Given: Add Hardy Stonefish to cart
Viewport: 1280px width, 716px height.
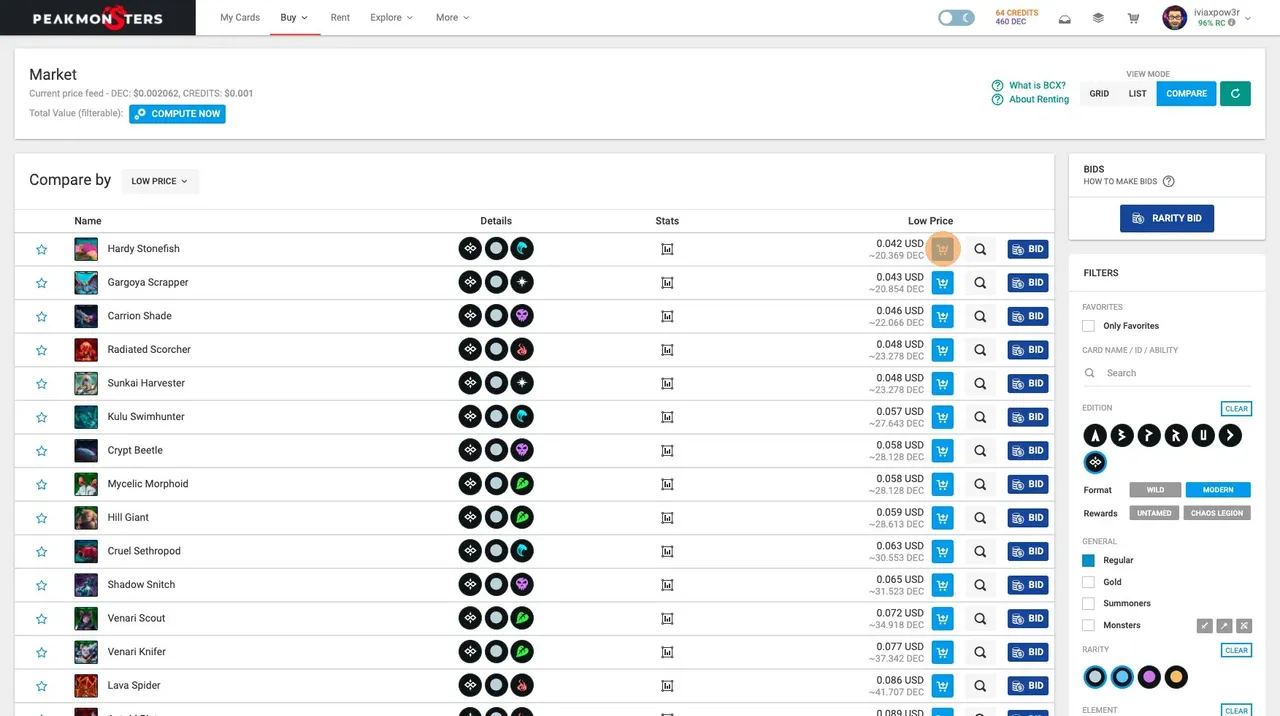Looking at the screenshot, I should [x=942, y=249].
